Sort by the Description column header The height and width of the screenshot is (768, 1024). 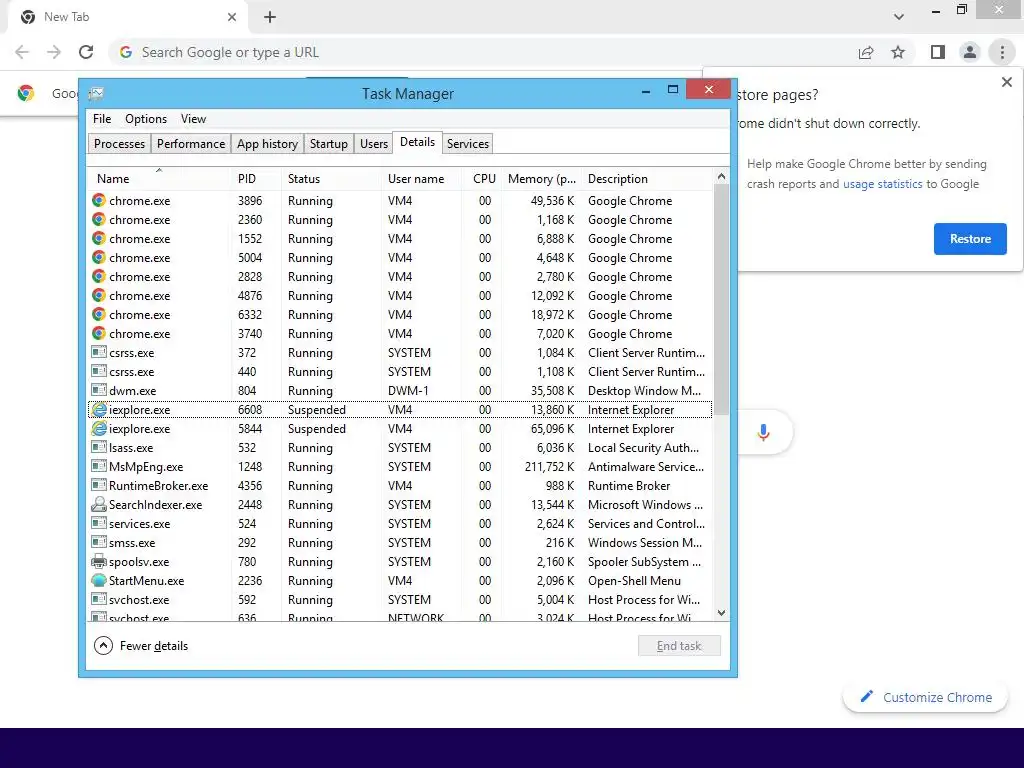point(647,179)
